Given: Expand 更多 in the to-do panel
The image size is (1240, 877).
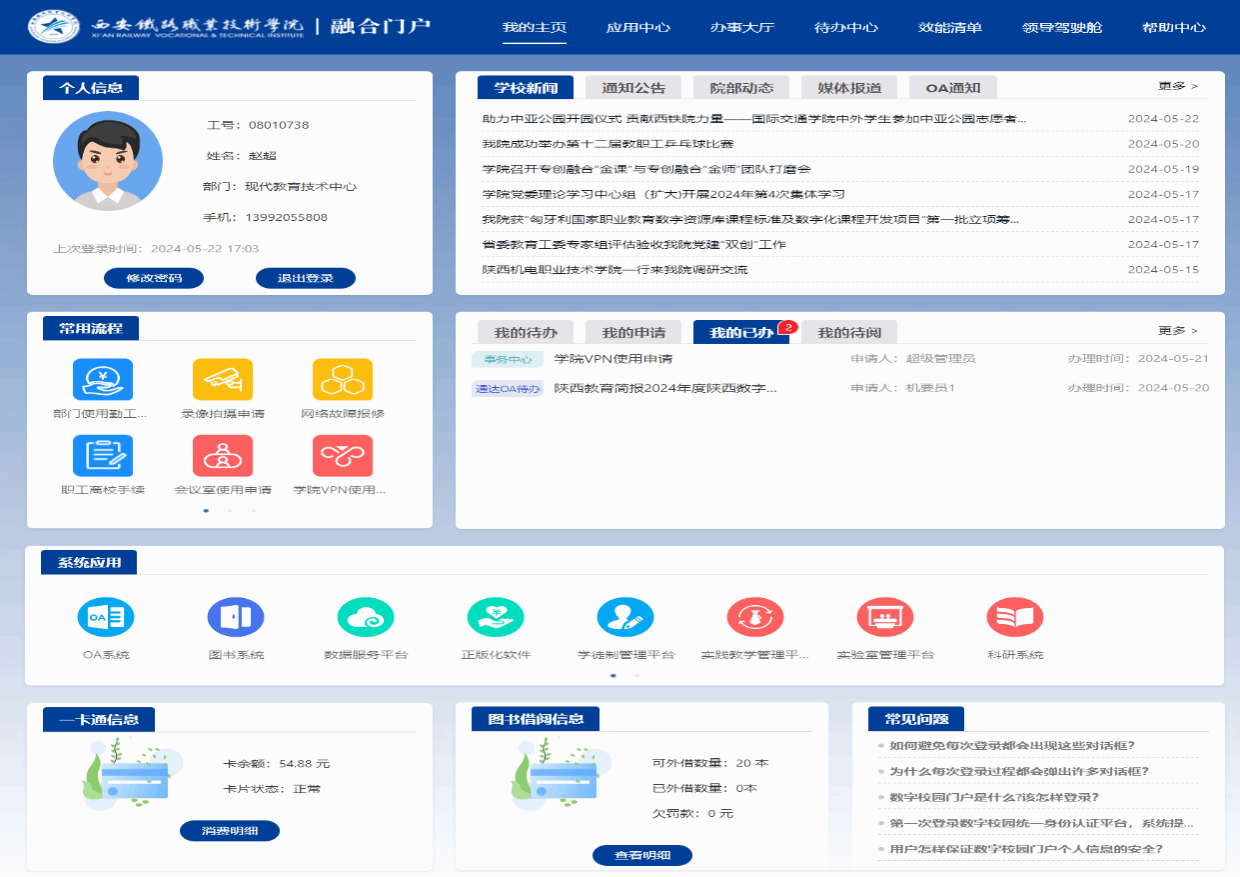Looking at the screenshot, I should click(1177, 331).
